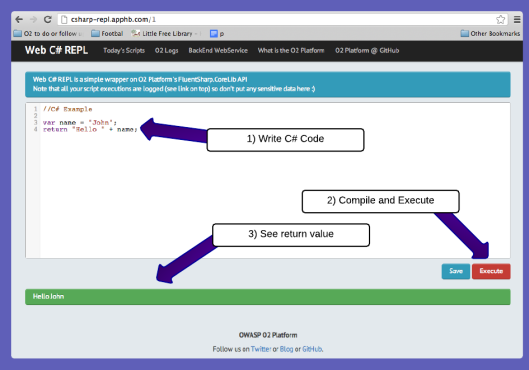Open the Footbal bookmark folder
This screenshot has height=370, width=529.
tap(107, 34)
